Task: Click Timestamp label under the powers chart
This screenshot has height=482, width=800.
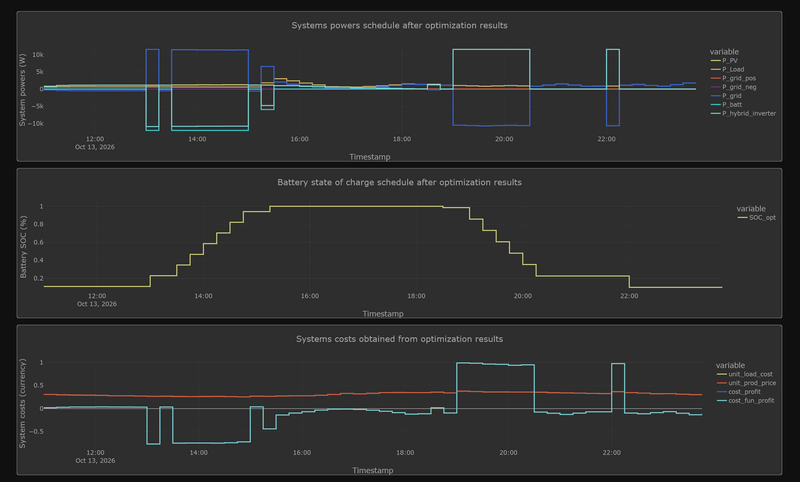Action: point(370,157)
